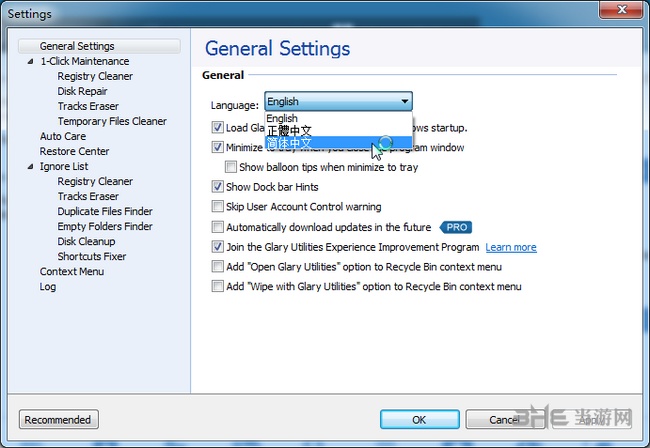Select Shortcuts Fixer item

[92, 257]
